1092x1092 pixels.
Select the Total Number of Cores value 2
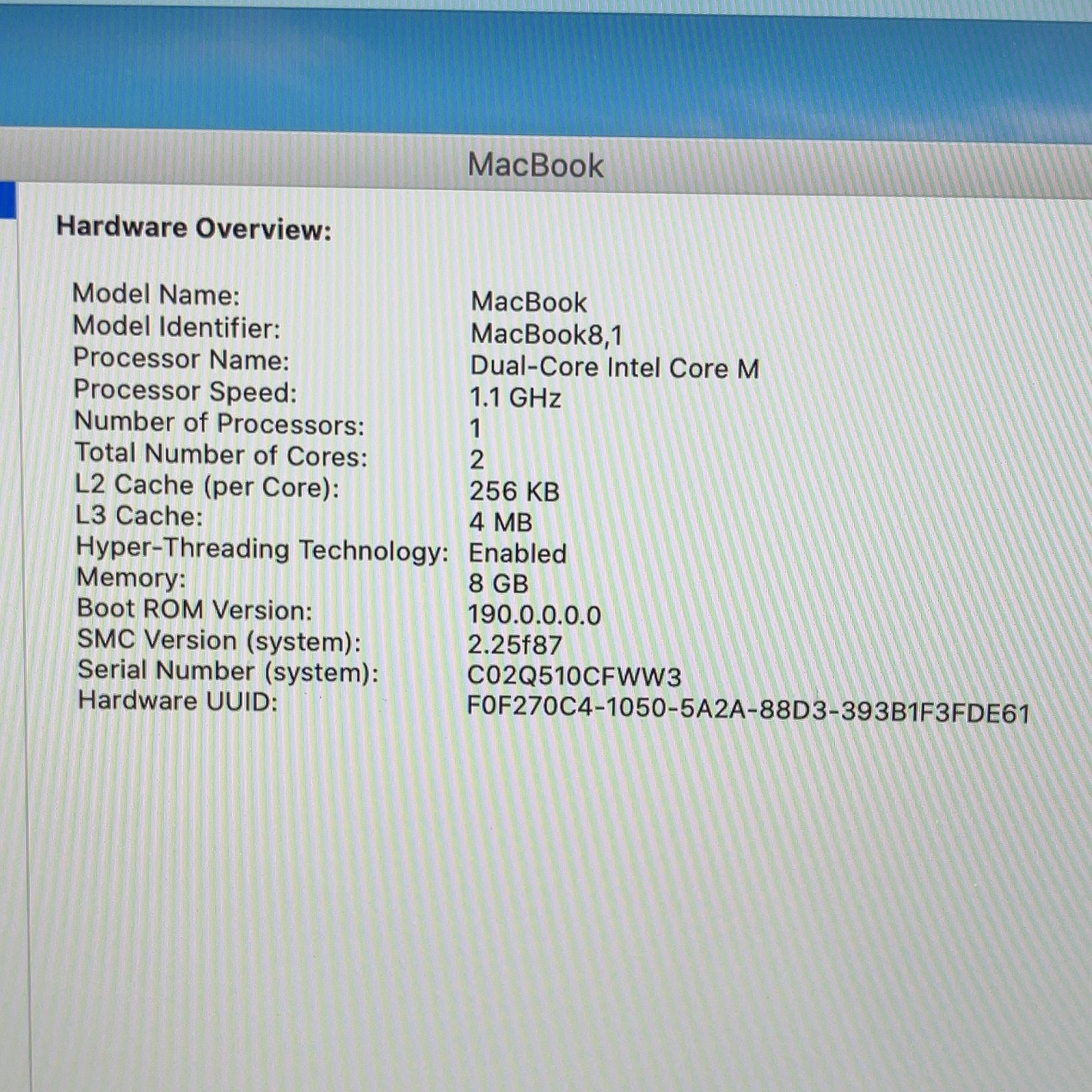click(477, 459)
